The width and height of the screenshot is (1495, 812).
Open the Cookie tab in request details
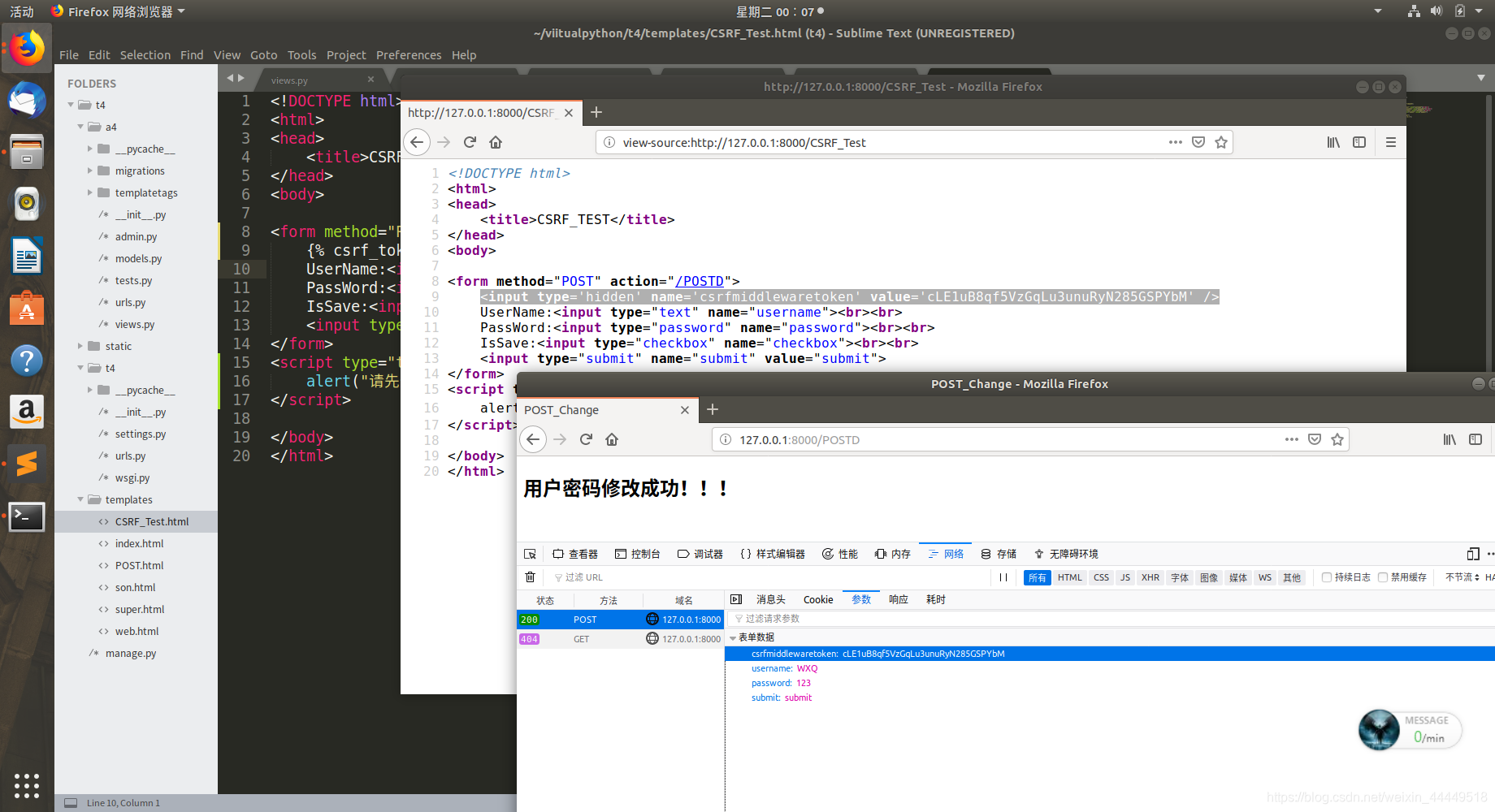tap(818, 599)
